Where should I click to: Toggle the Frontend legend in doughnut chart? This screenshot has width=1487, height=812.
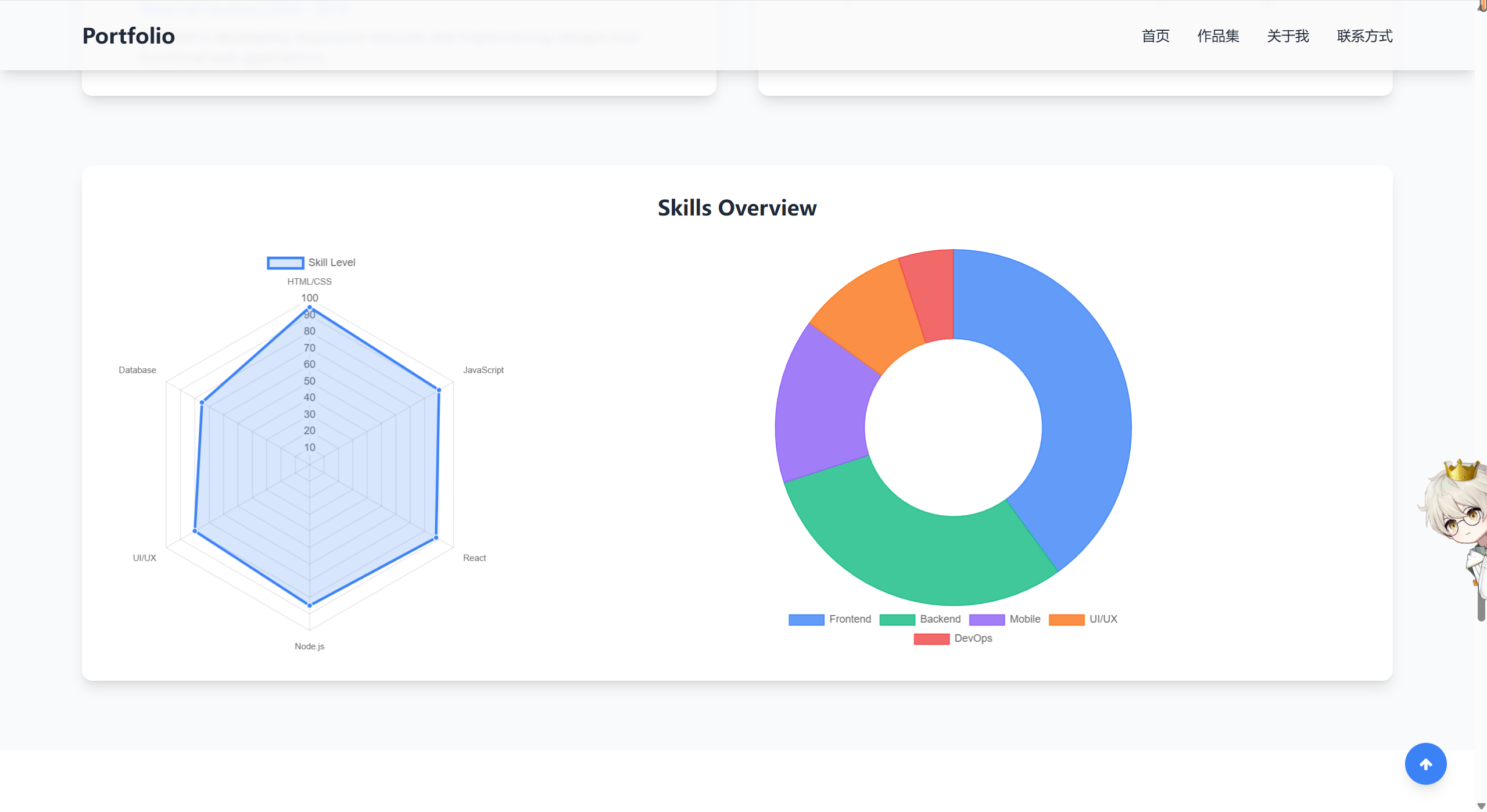(829, 619)
